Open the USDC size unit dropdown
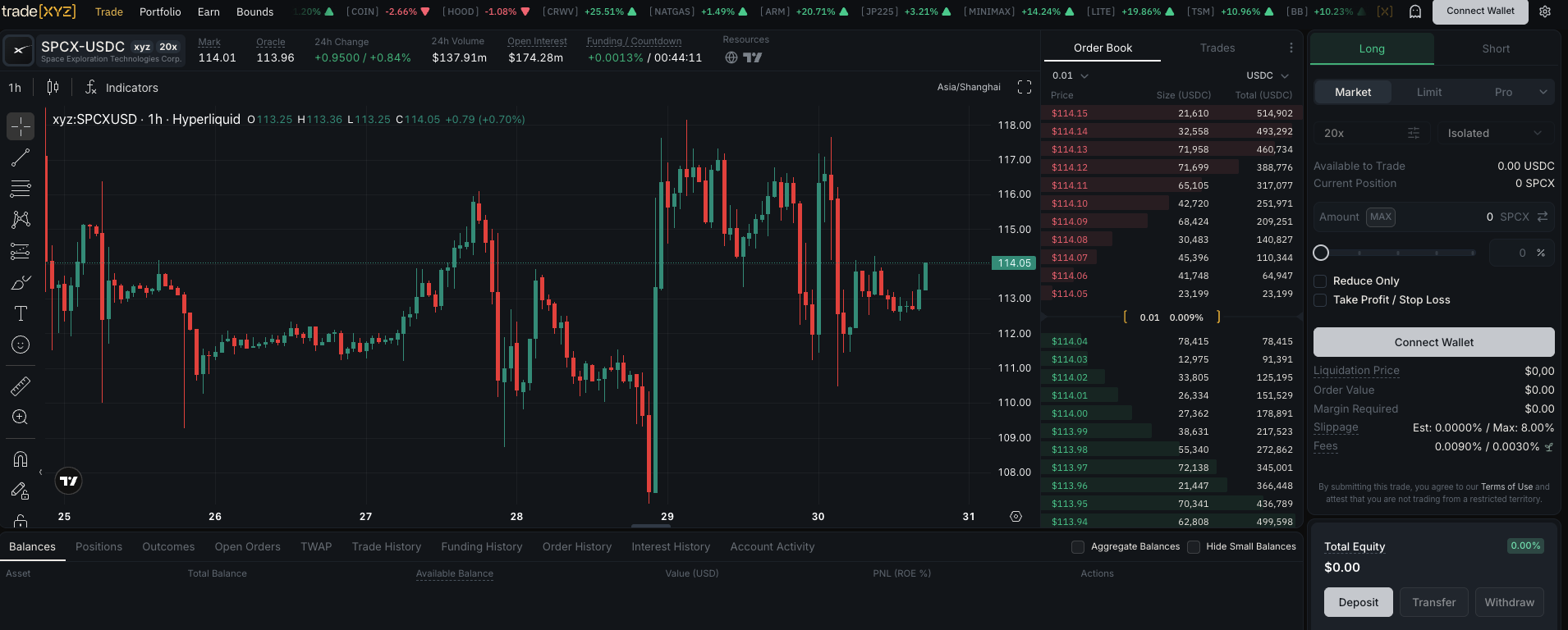1568x630 pixels. pyautogui.click(x=1268, y=75)
